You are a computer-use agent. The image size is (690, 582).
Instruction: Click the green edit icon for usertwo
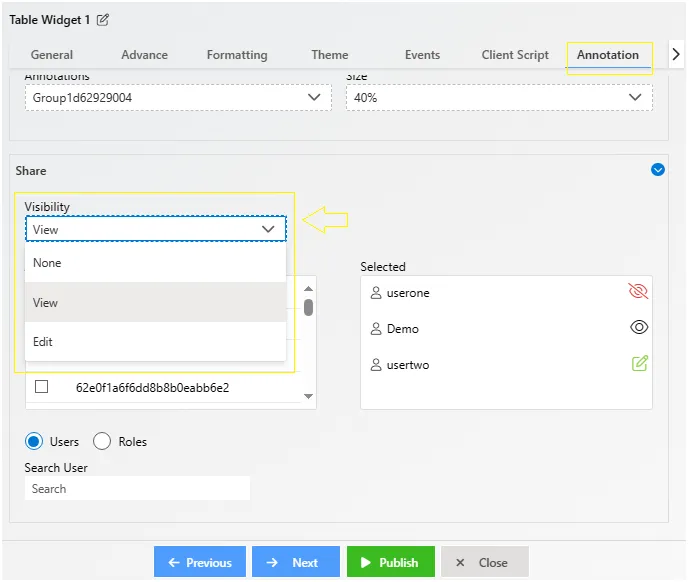click(639, 363)
